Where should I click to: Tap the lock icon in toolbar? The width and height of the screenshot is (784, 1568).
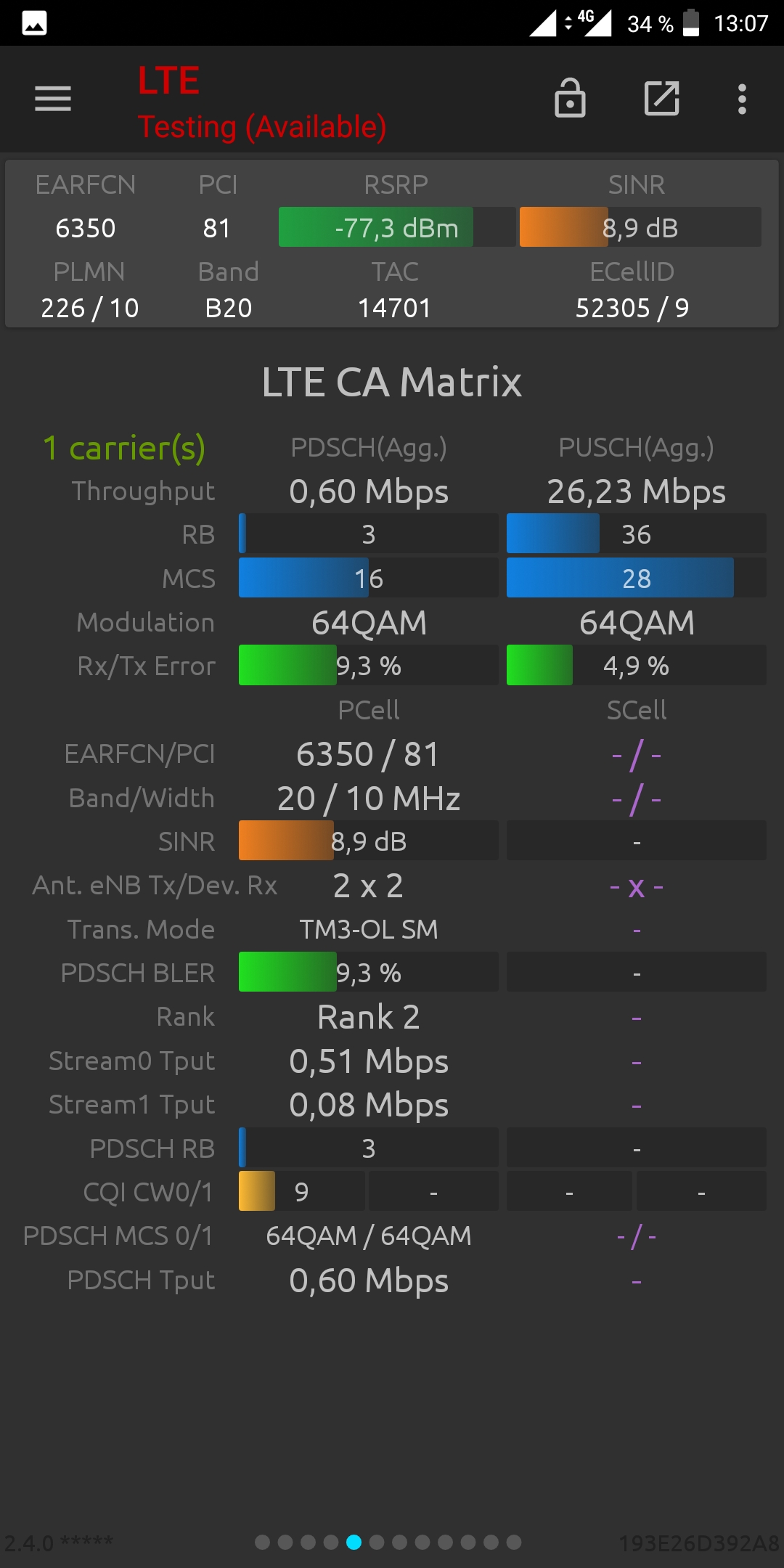pyautogui.click(x=570, y=98)
